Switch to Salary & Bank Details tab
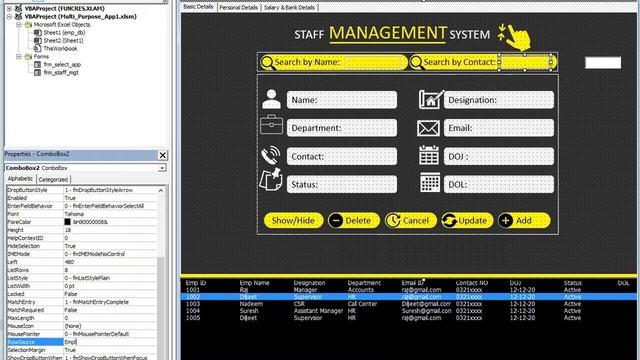The height and width of the screenshot is (360, 640). click(289, 7)
